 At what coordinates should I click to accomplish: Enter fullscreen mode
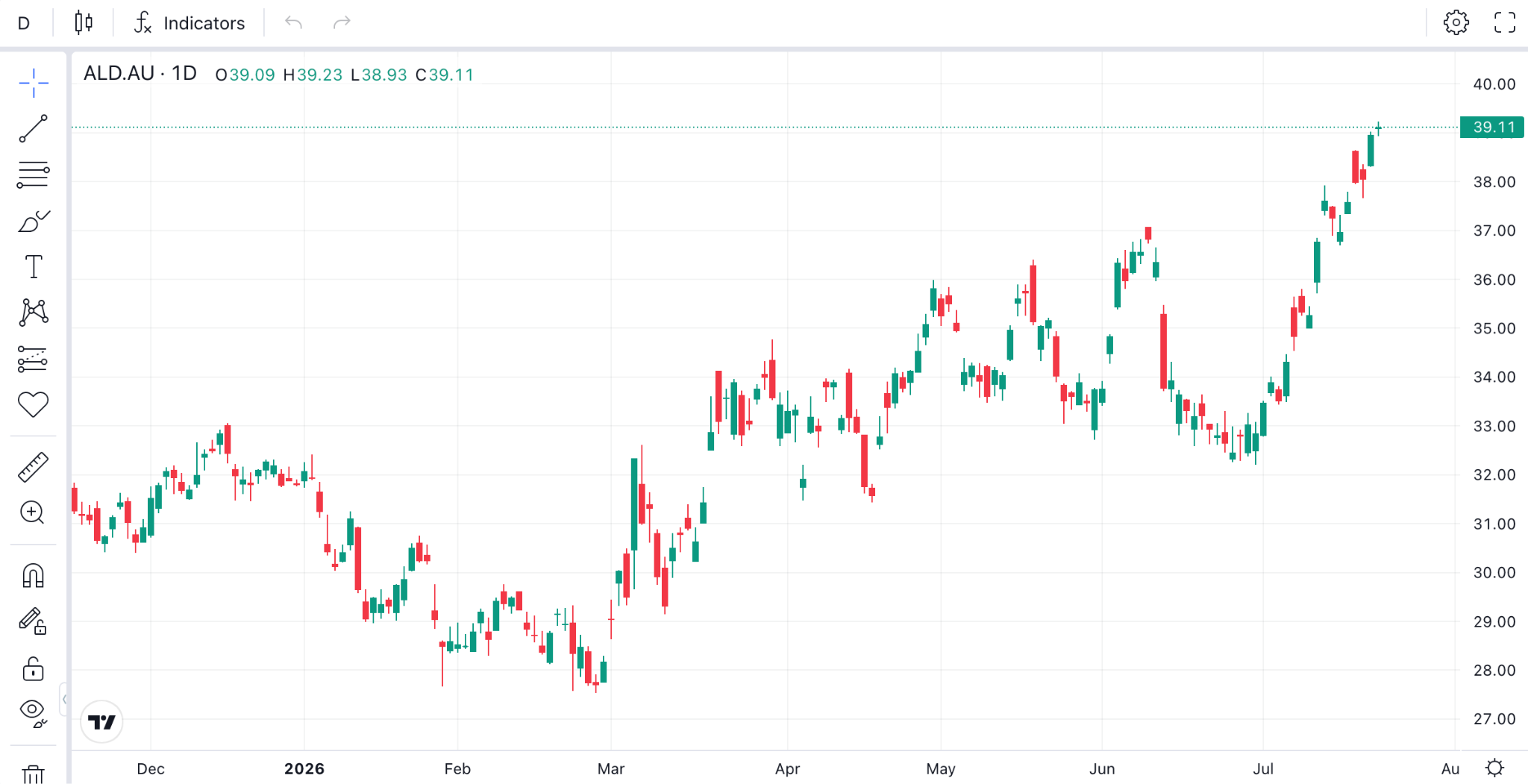click(1505, 22)
